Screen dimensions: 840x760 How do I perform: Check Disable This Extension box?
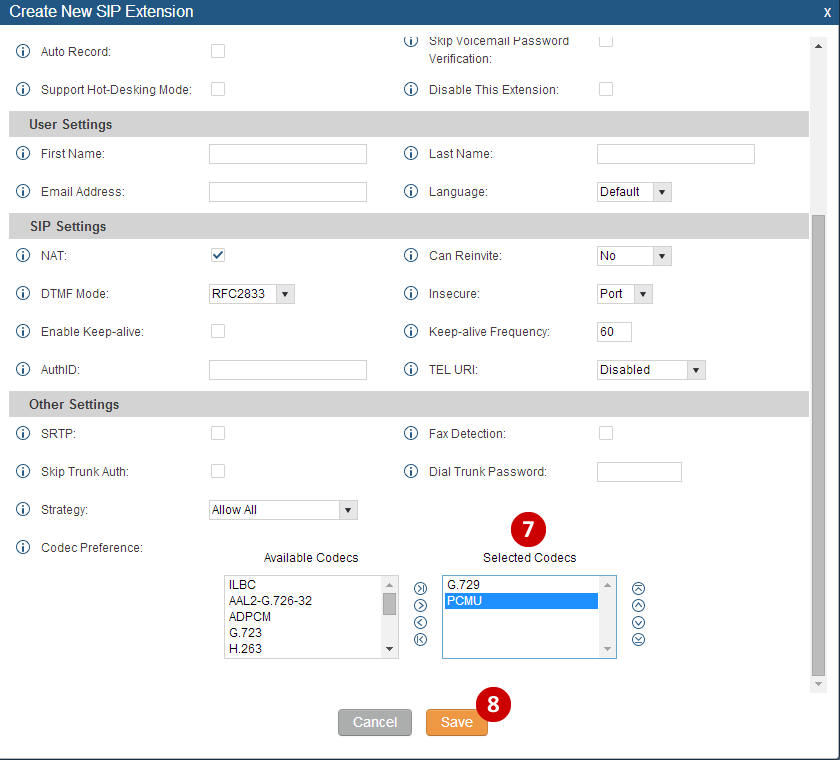pos(606,89)
